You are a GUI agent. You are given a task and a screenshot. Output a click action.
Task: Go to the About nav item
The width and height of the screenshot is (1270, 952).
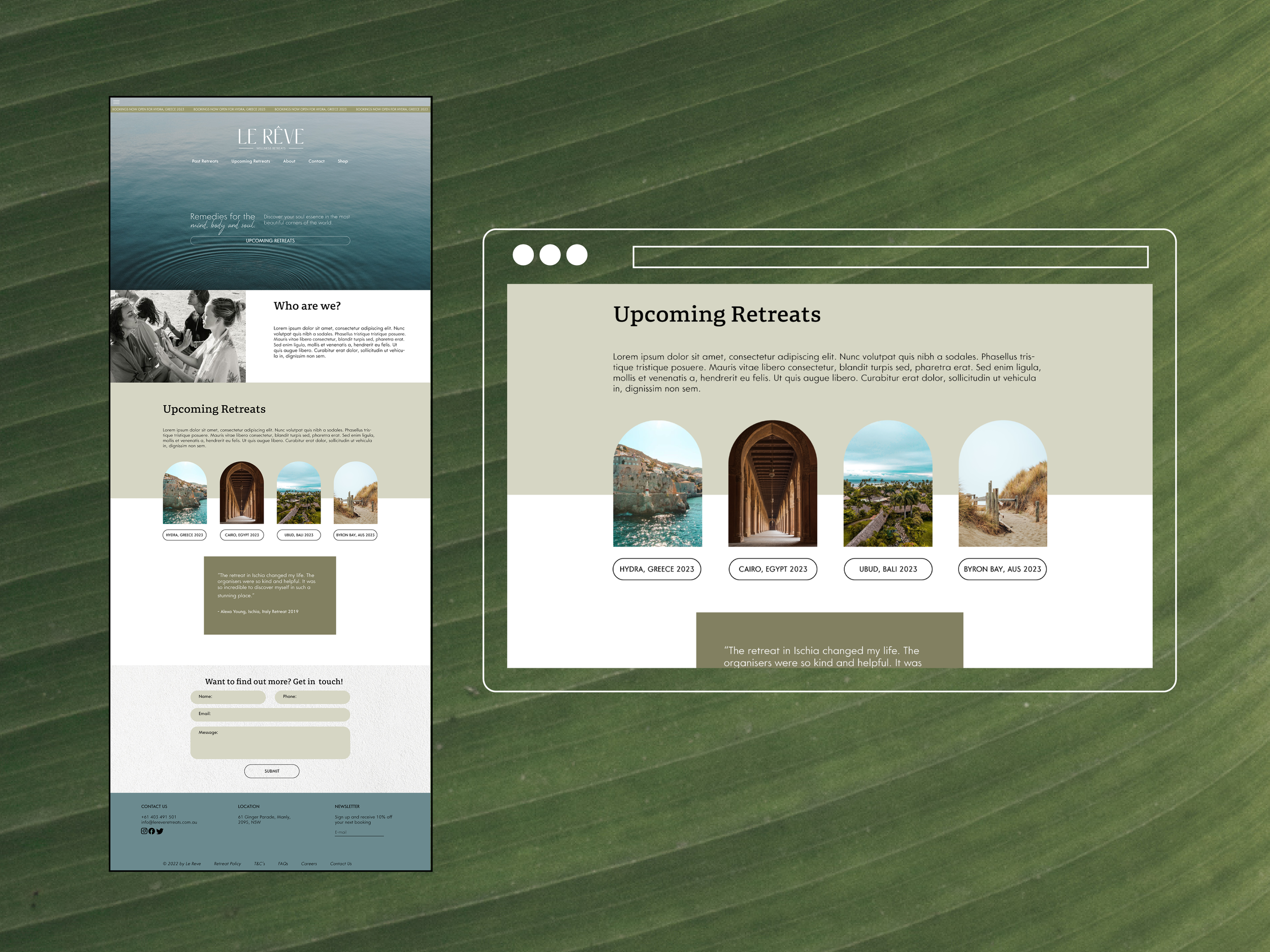pyautogui.click(x=289, y=161)
